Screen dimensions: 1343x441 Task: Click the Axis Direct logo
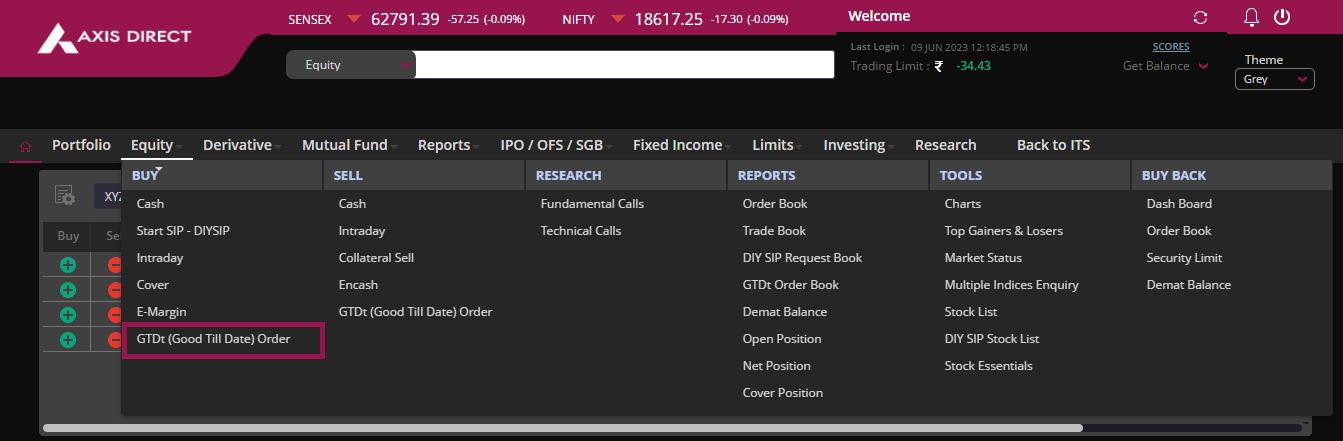point(113,38)
